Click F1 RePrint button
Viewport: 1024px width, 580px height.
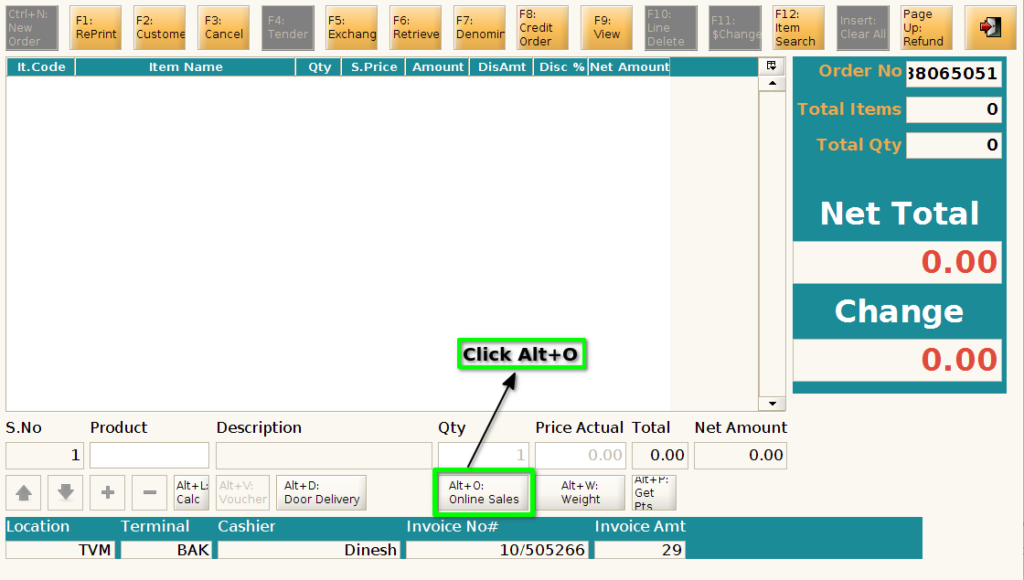(95, 27)
